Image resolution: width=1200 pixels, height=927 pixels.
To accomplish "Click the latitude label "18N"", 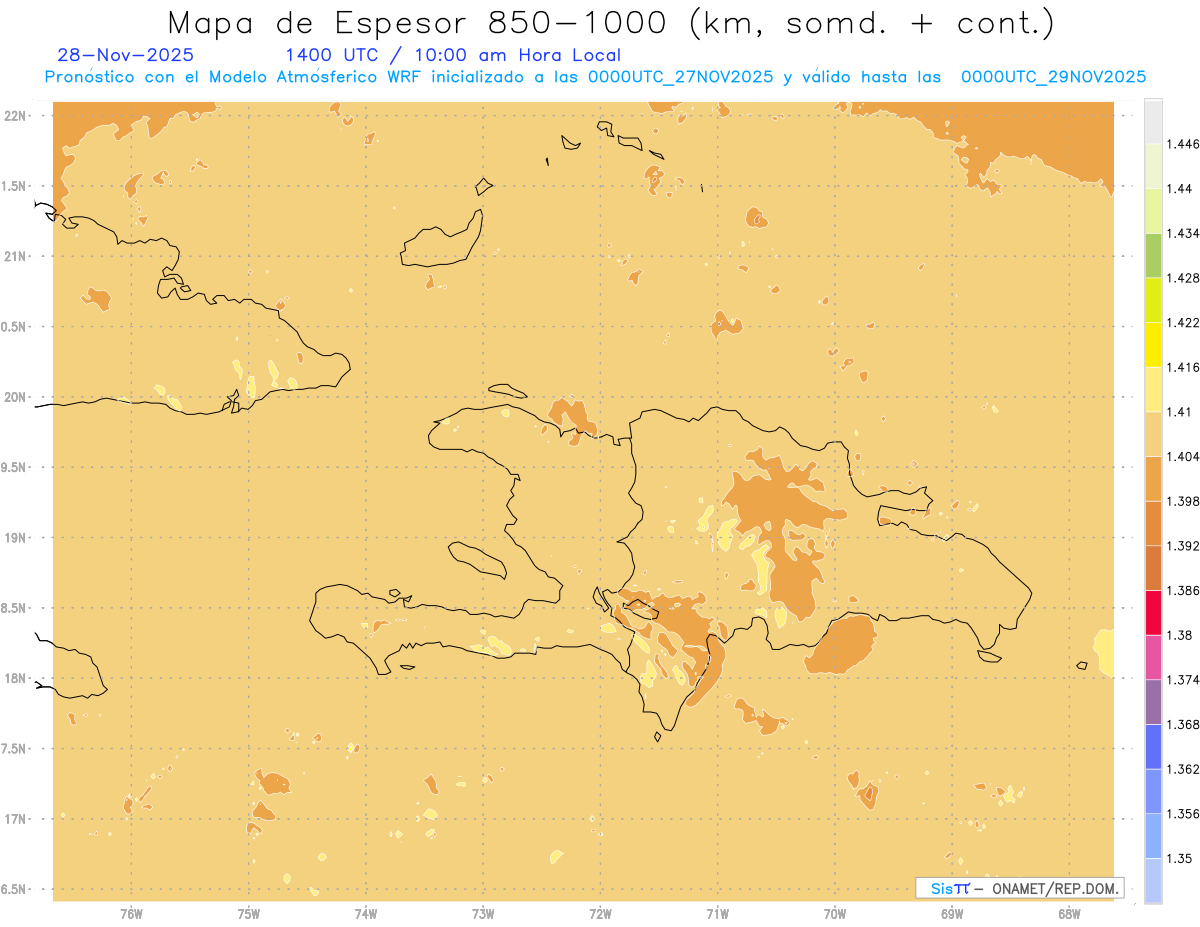I will point(16,678).
